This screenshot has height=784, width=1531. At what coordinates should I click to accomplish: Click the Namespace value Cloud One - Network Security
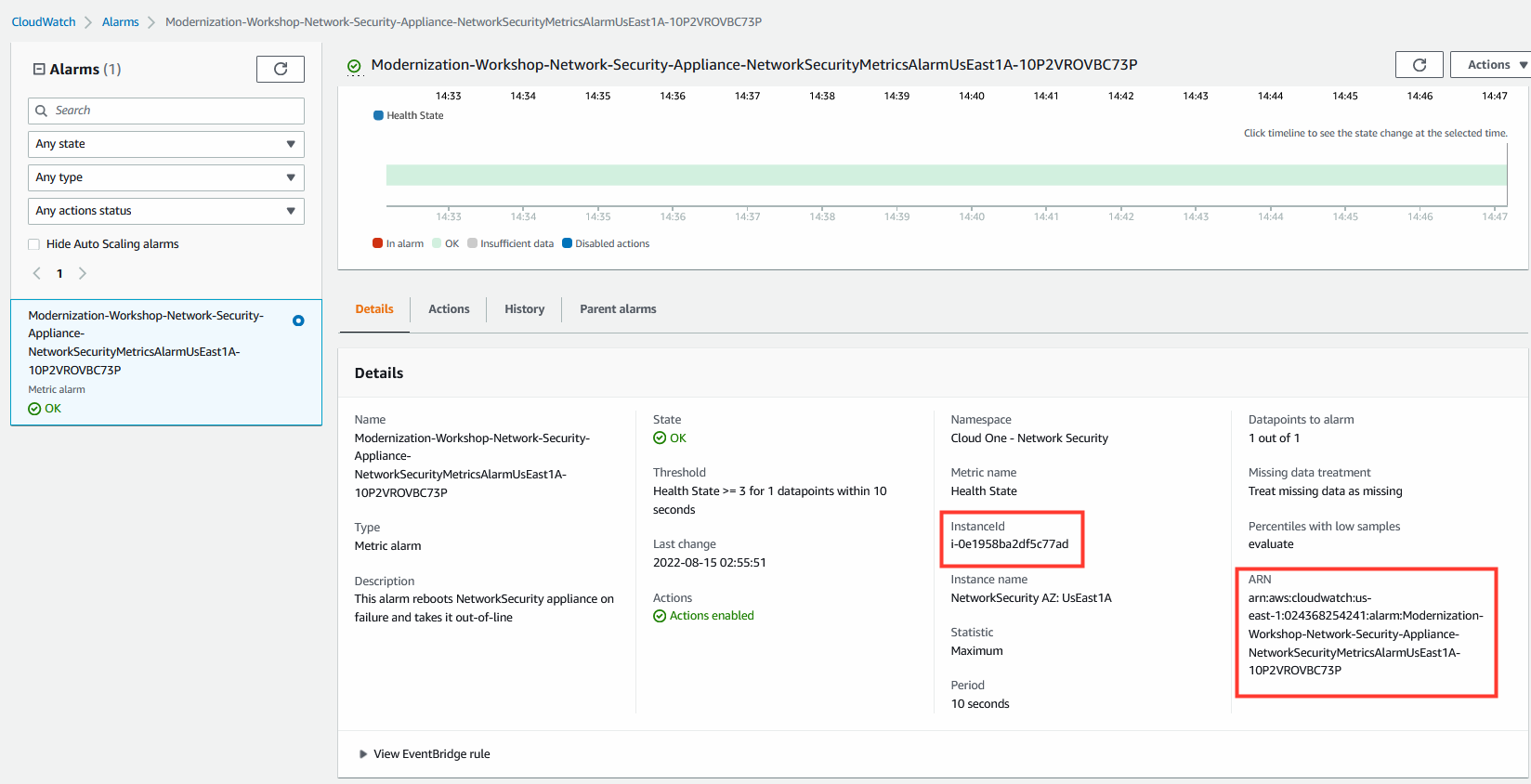(1029, 438)
